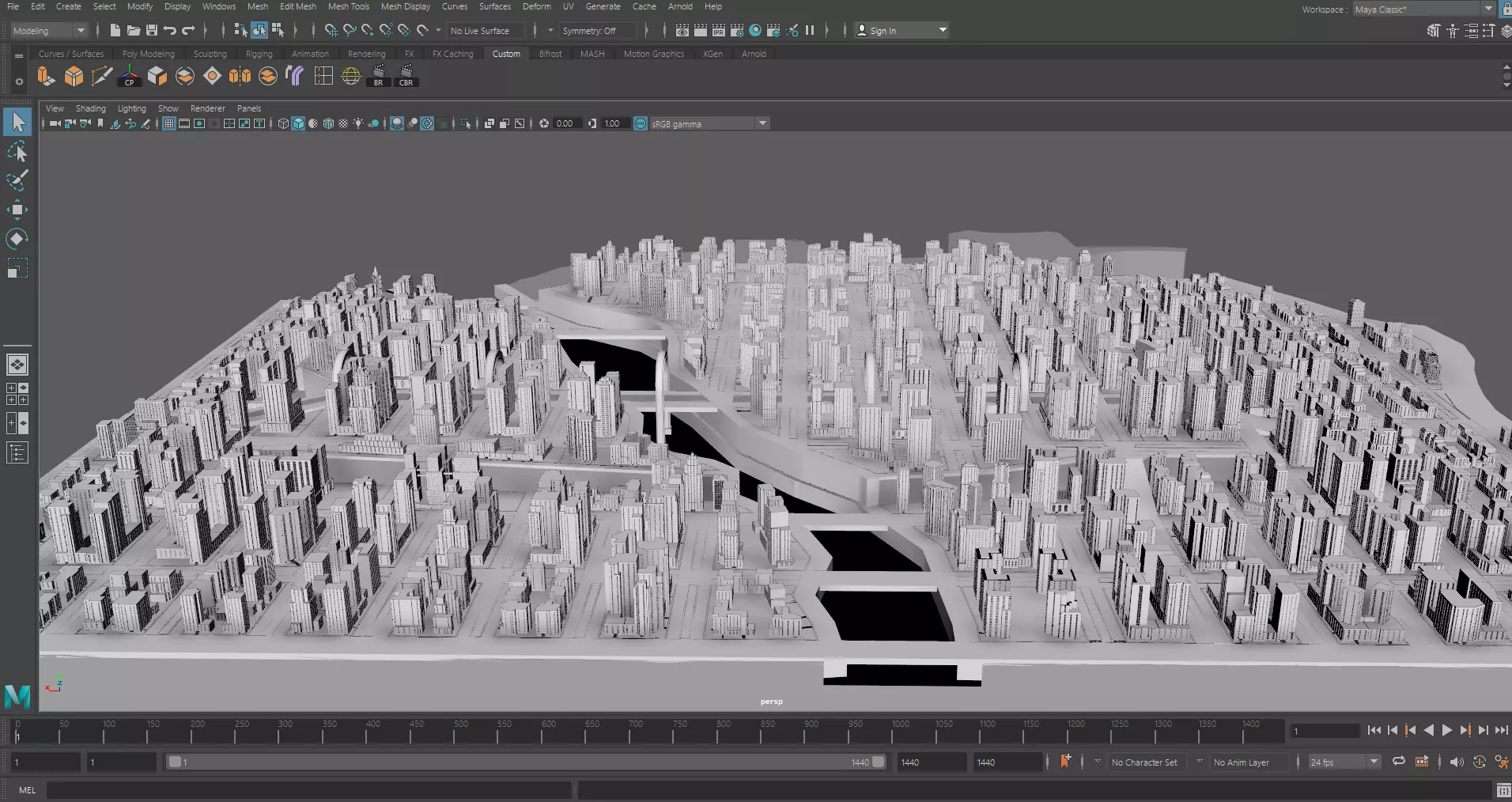The image size is (1512, 802).
Task: Open the sRGB gamma view transform dropdown
Action: [x=709, y=123]
